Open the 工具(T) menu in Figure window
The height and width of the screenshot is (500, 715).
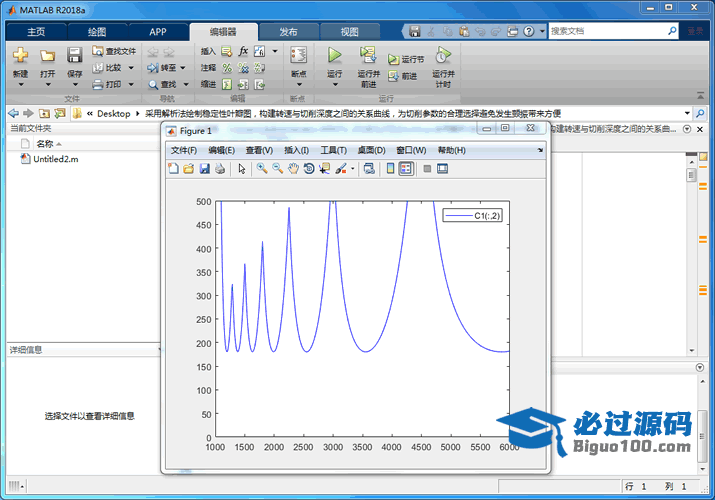[x=333, y=150]
